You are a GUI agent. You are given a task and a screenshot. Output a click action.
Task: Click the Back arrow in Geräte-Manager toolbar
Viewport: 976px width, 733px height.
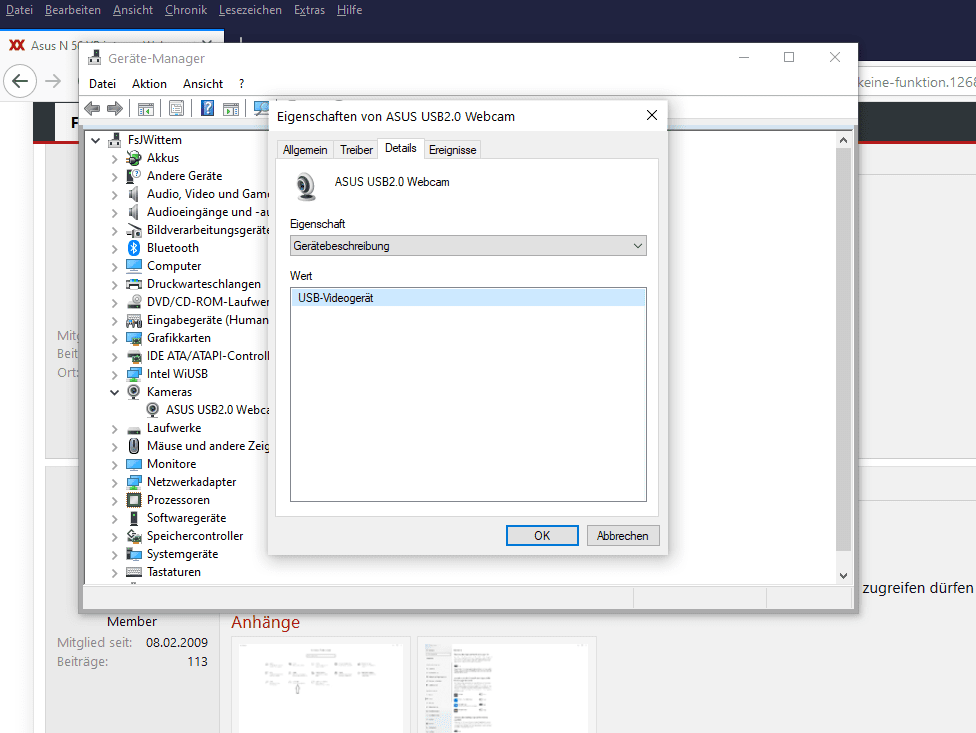point(92,109)
